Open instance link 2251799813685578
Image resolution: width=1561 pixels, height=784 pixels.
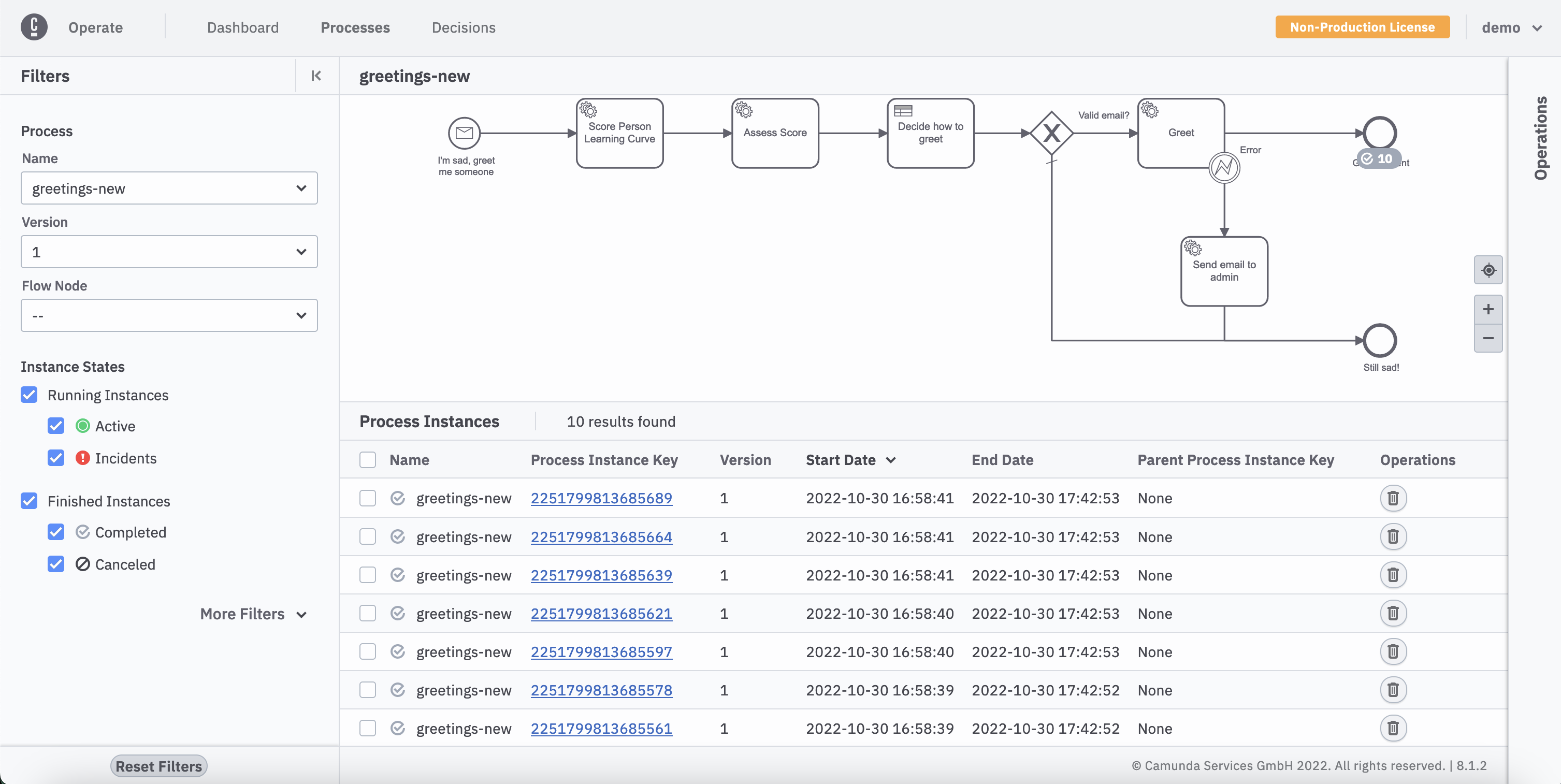(602, 690)
